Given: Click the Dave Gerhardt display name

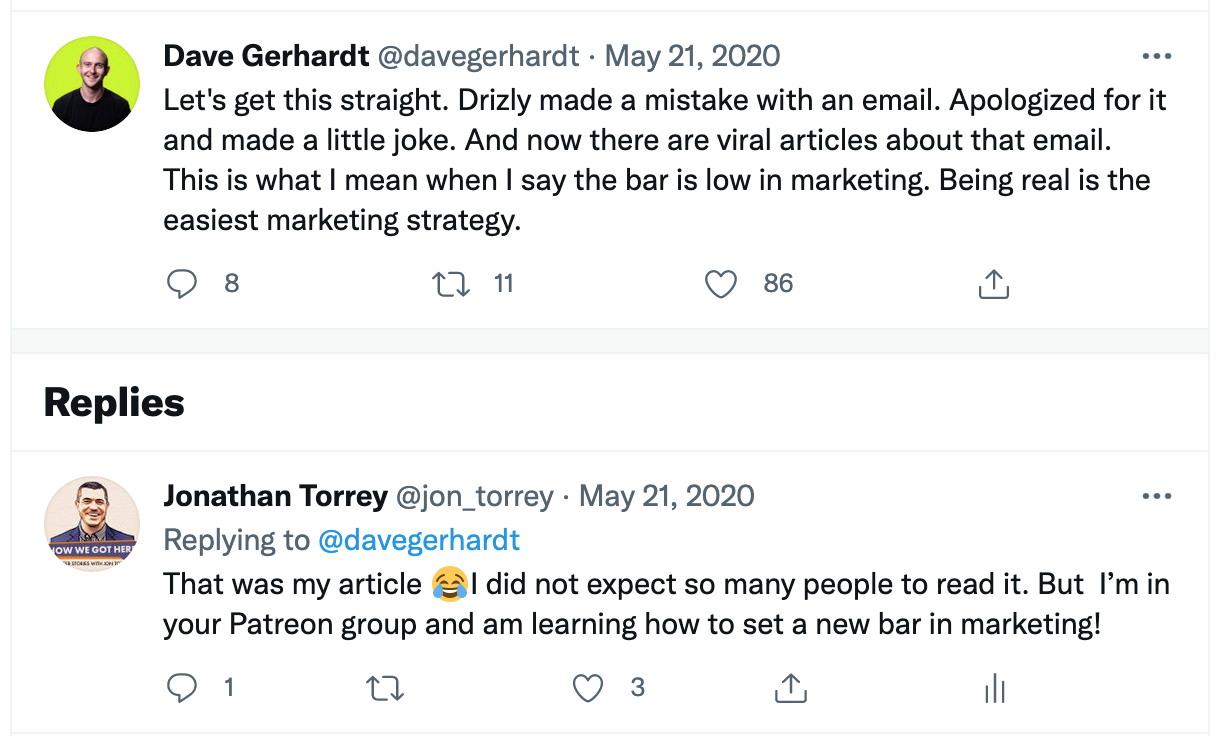Looking at the screenshot, I should click(266, 56).
